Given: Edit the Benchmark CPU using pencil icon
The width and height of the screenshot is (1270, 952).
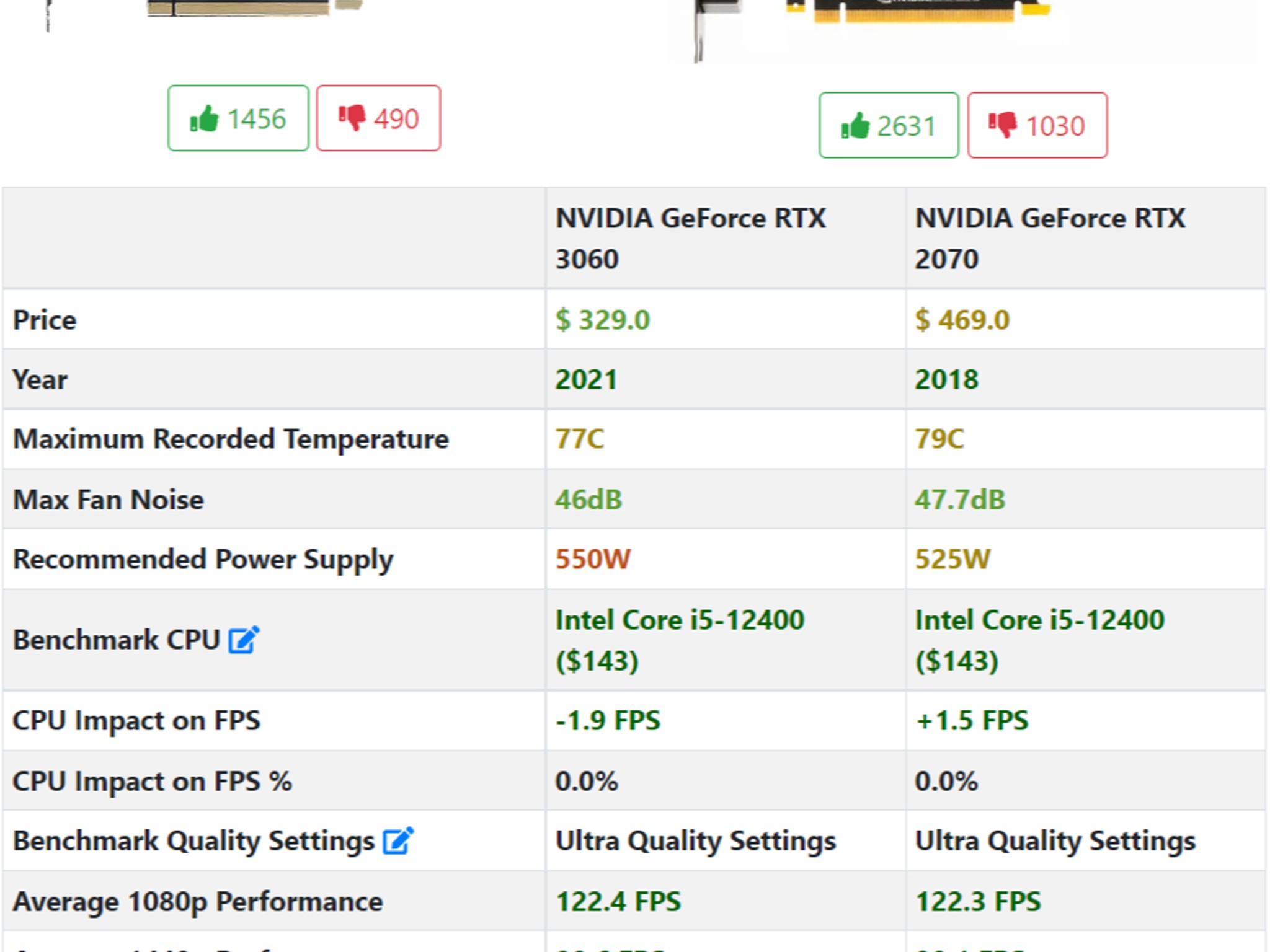Looking at the screenshot, I should click(x=244, y=640).
